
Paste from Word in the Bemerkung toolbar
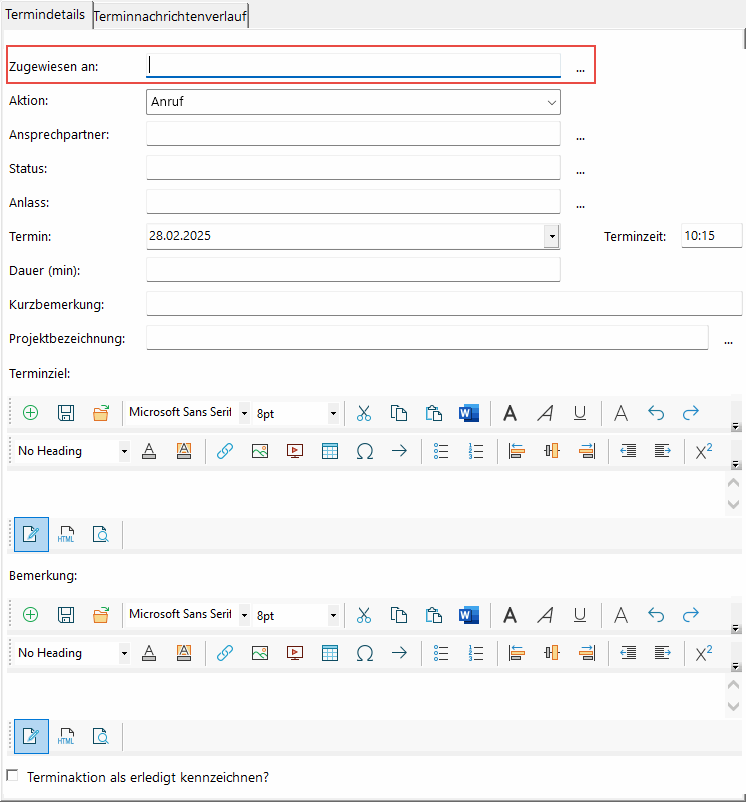point(469,615)
